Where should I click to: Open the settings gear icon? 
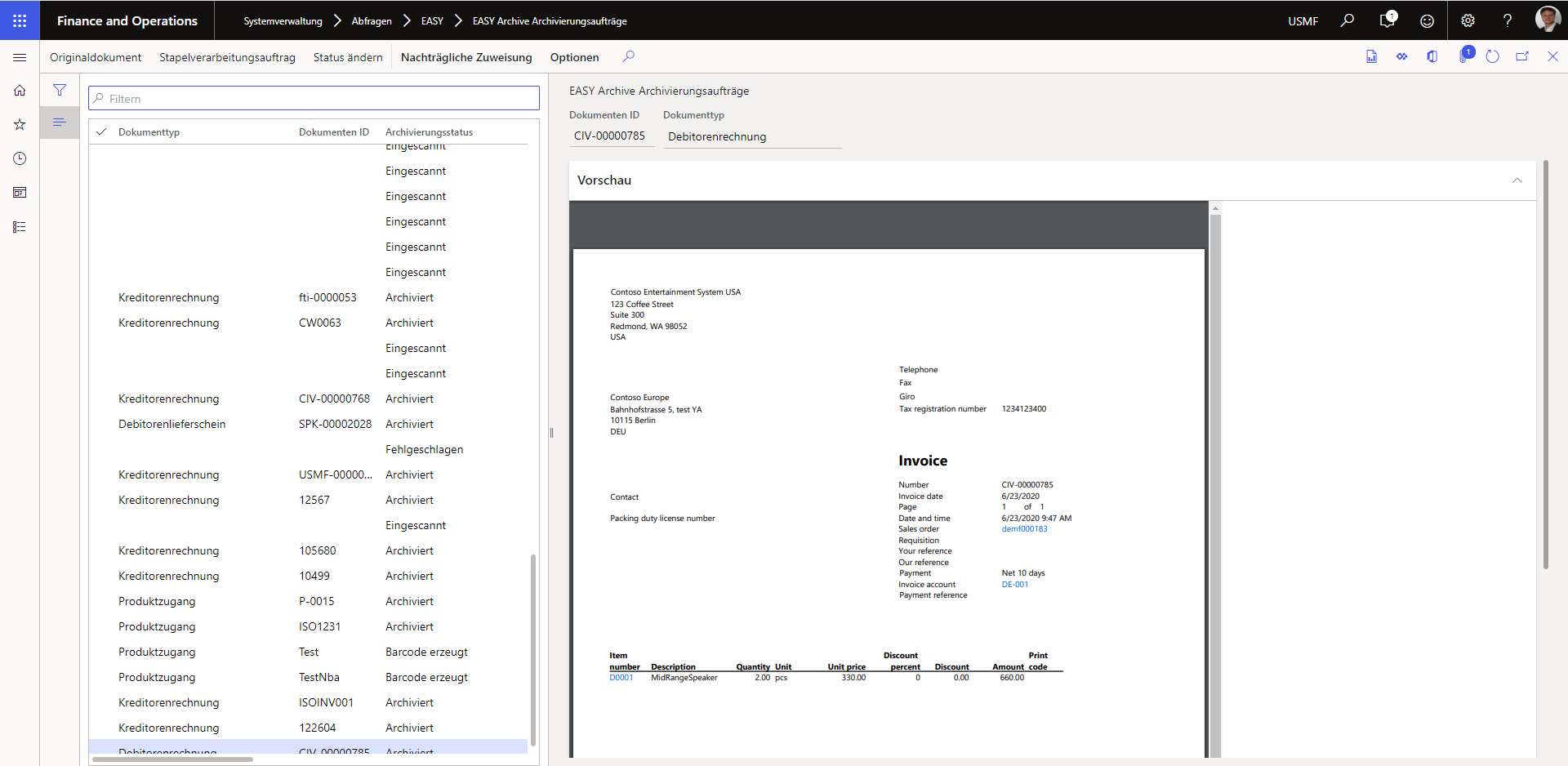click(1468, 20)
